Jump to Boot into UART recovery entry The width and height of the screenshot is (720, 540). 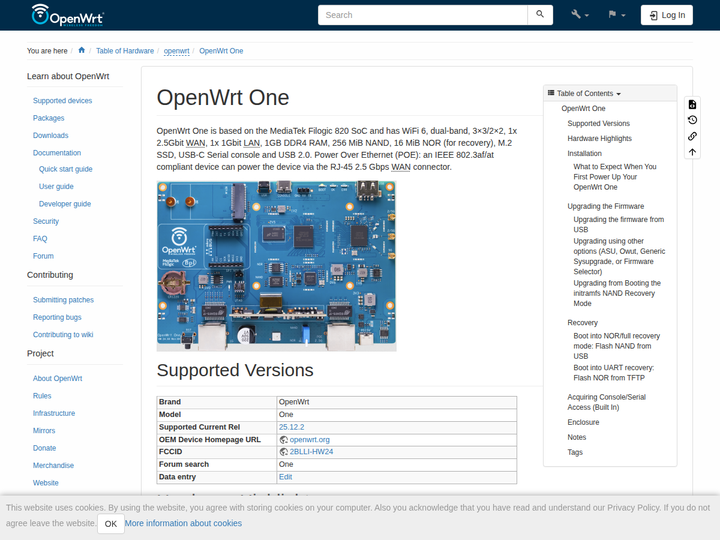pos(613,373)
